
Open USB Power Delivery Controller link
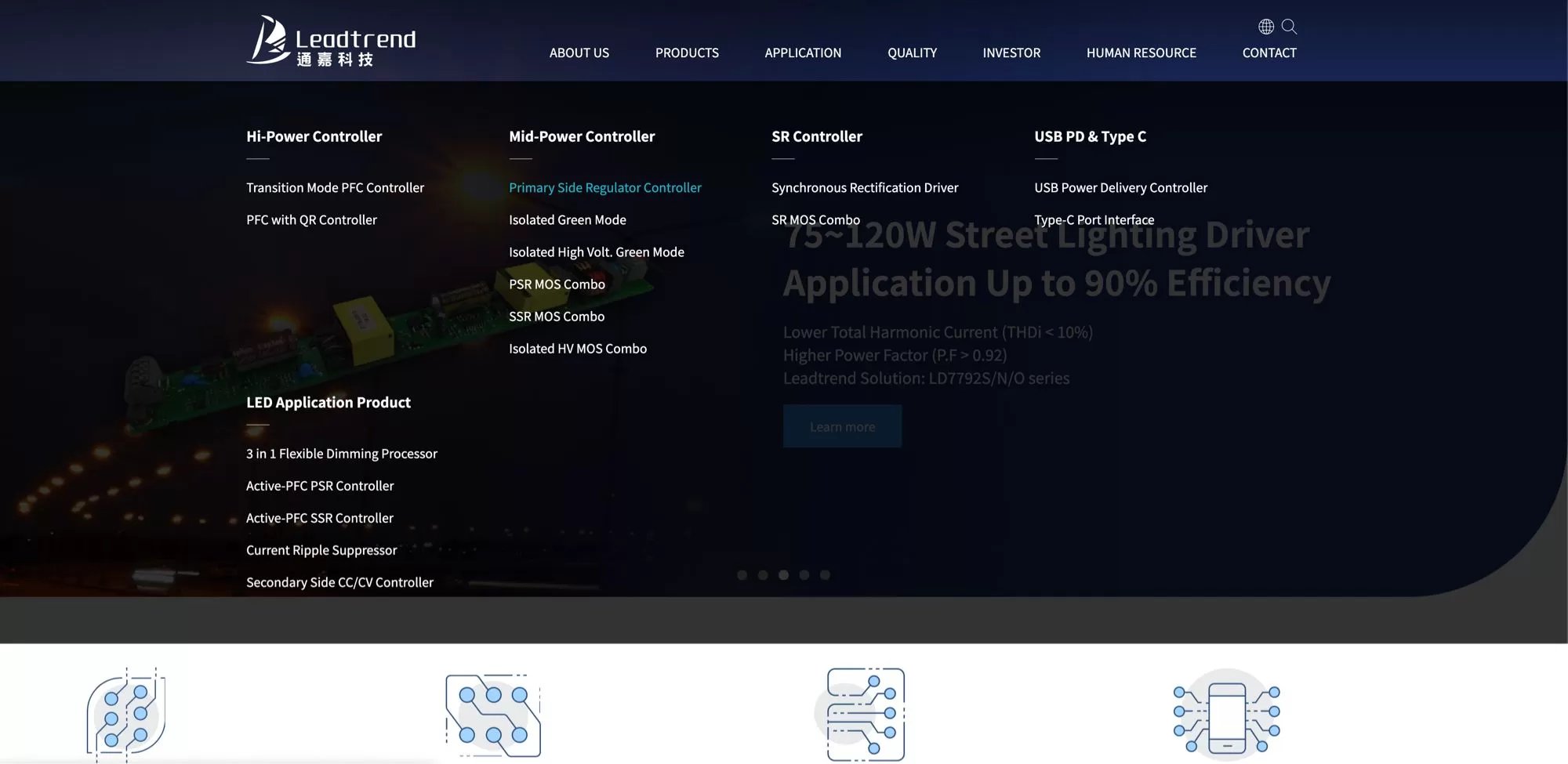coord(1120,187)
